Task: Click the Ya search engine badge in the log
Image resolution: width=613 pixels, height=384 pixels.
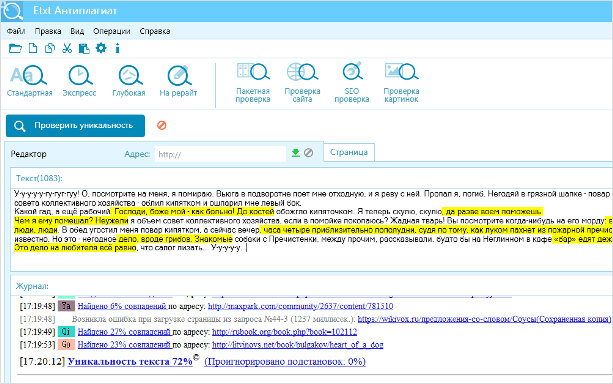Action: pyautogui.click(x=66, y=306)
